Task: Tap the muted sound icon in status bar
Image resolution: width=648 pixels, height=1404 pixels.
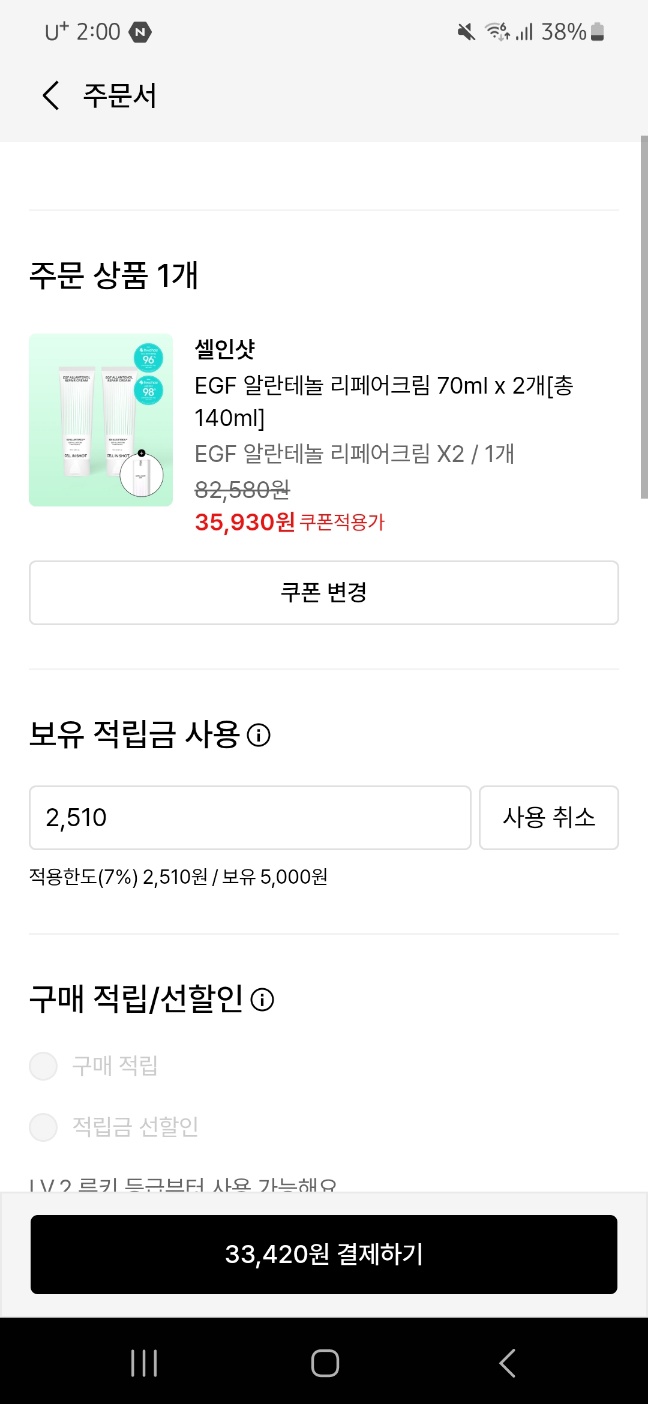Action: 466,32
